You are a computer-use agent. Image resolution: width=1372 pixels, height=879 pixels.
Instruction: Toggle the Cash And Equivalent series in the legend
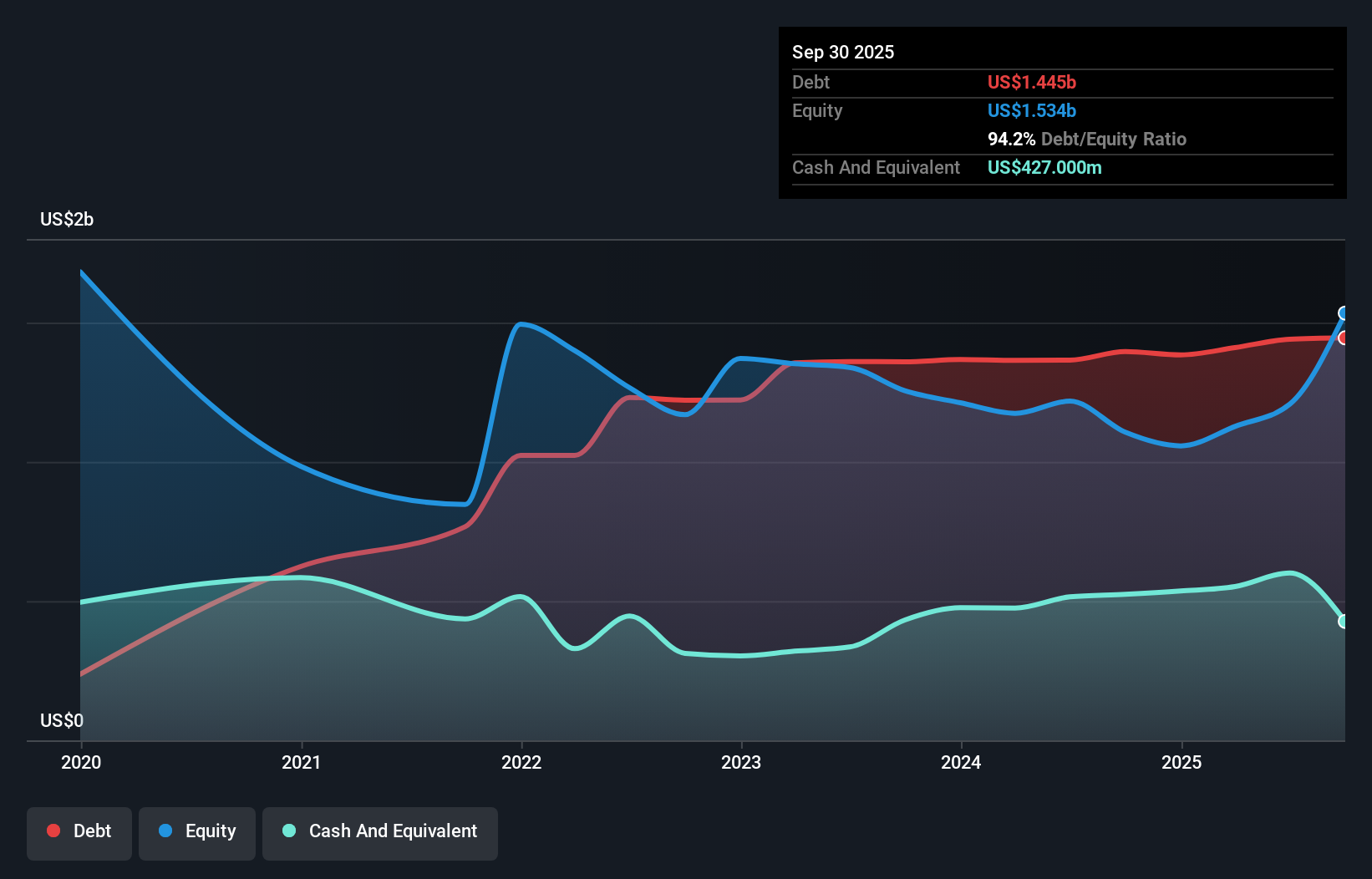point(380,833)
